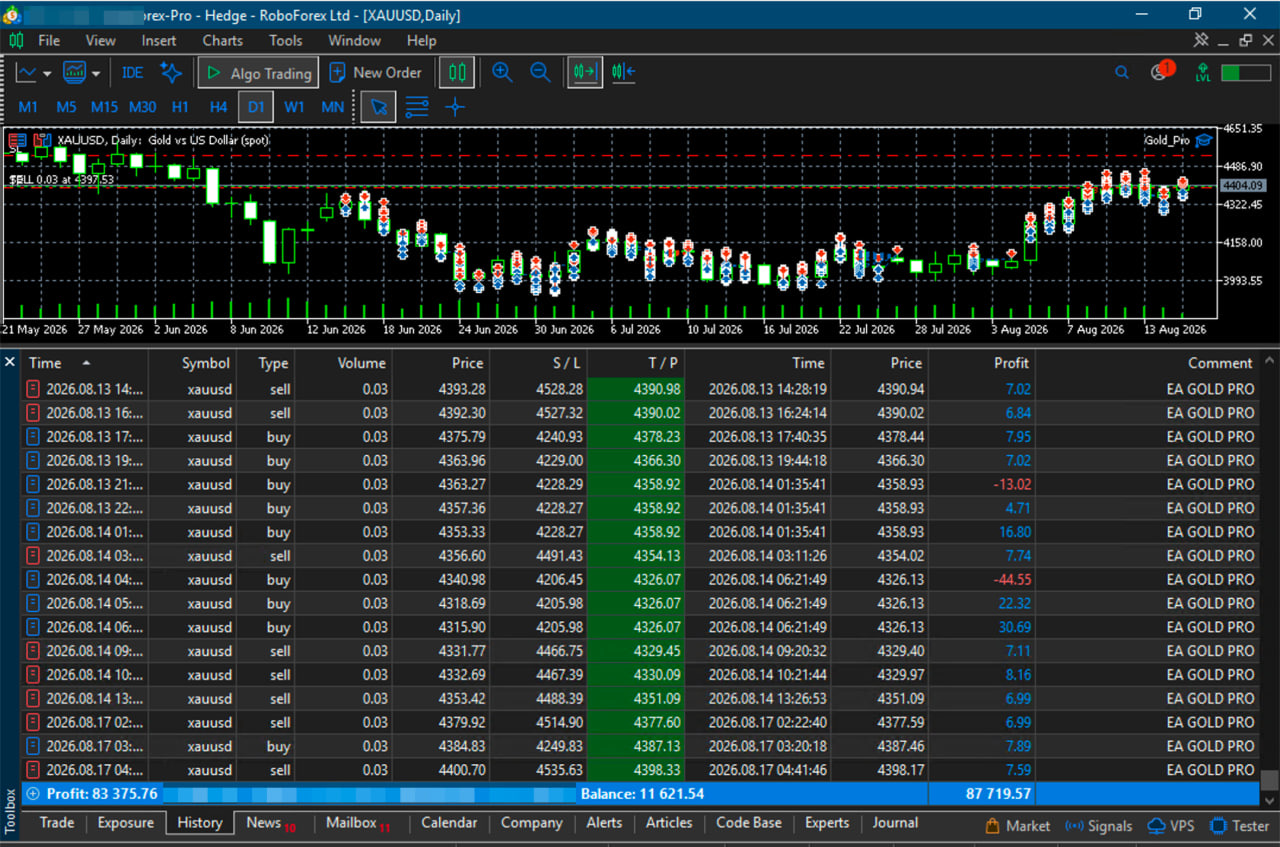Open the Signals link
The height and width of the screenshot is (847, 1280).
pos(1099,826)
